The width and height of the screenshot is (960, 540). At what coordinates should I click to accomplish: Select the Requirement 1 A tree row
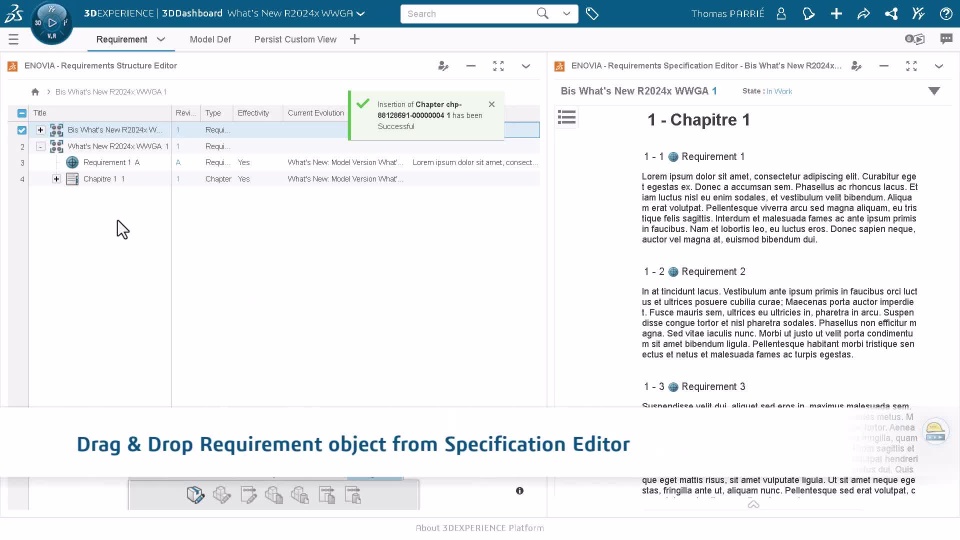(284, 162)
